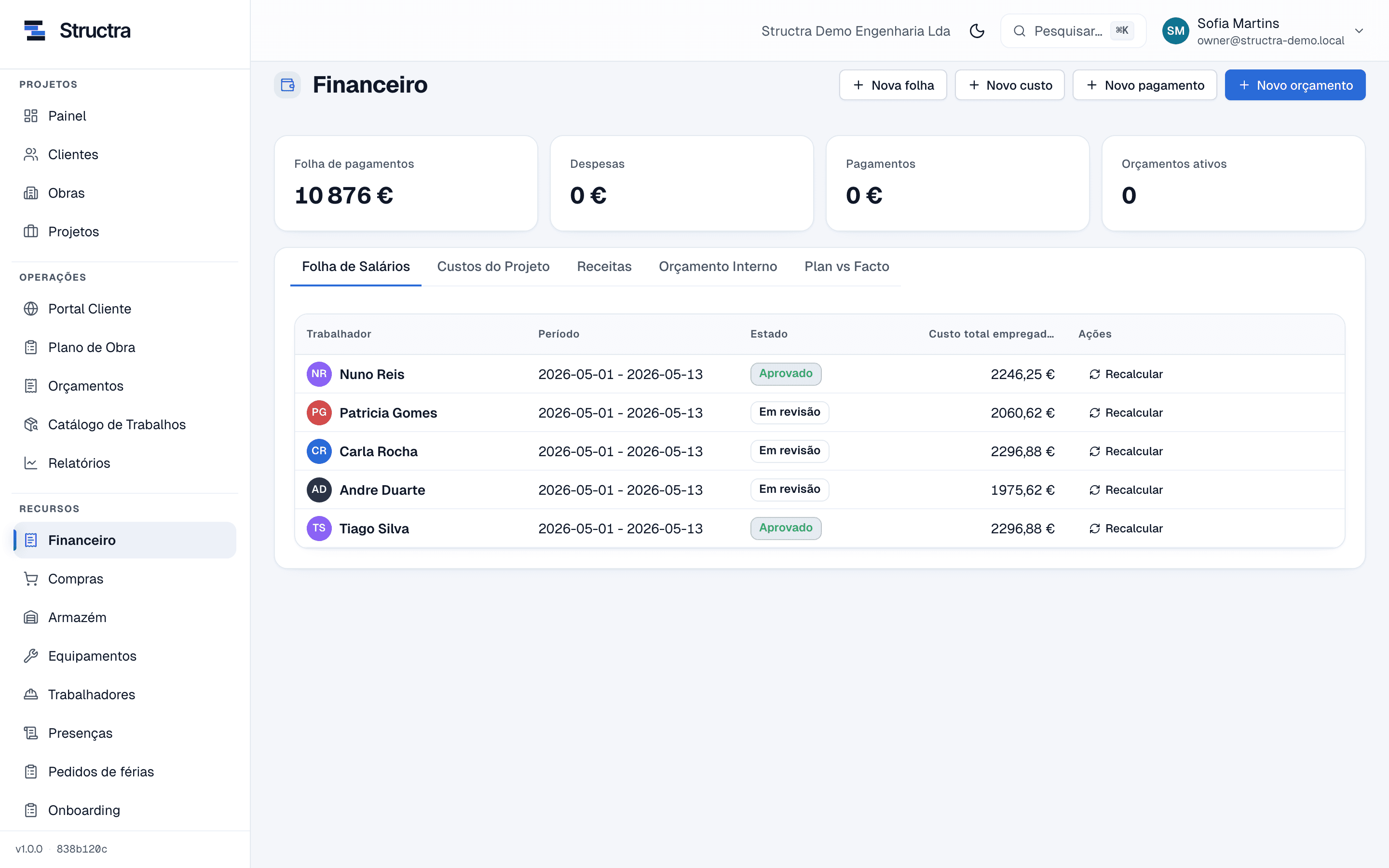Recalcular payroll for Carla Rocha
1389x868 pixels.
click(x=1126, y=451)
